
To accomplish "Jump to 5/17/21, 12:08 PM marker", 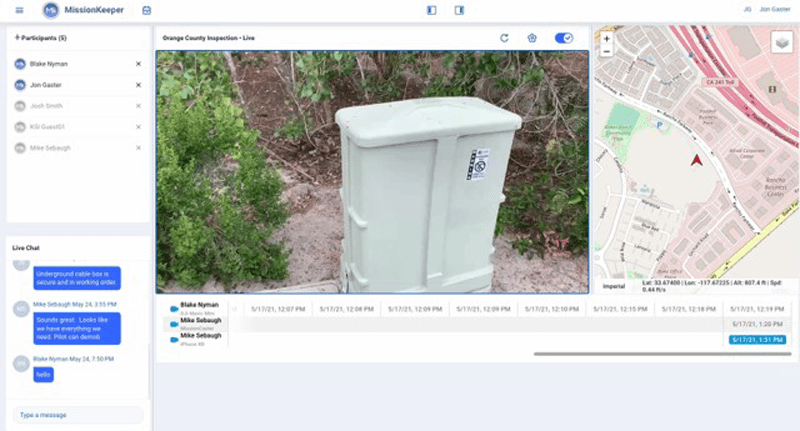I will pos(346,309).
